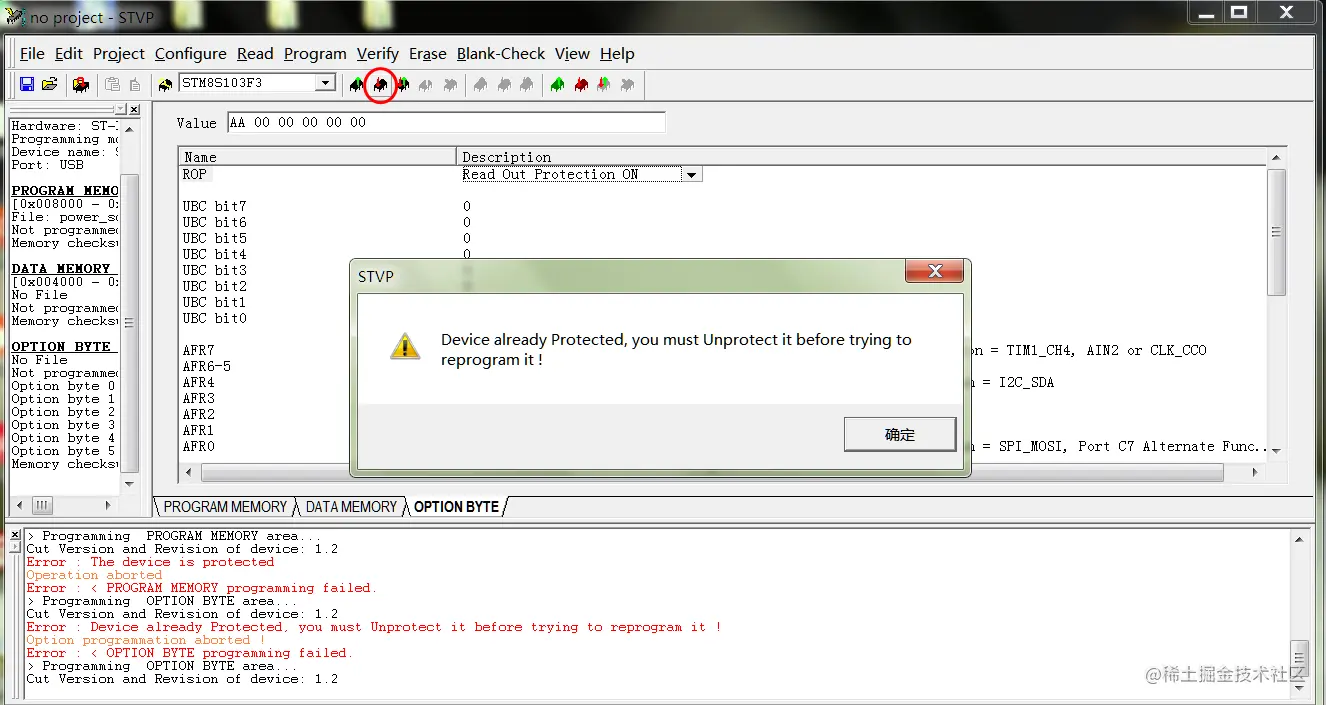Open the View menu
Screen dimensions: 1326x705
coord(572,54)
